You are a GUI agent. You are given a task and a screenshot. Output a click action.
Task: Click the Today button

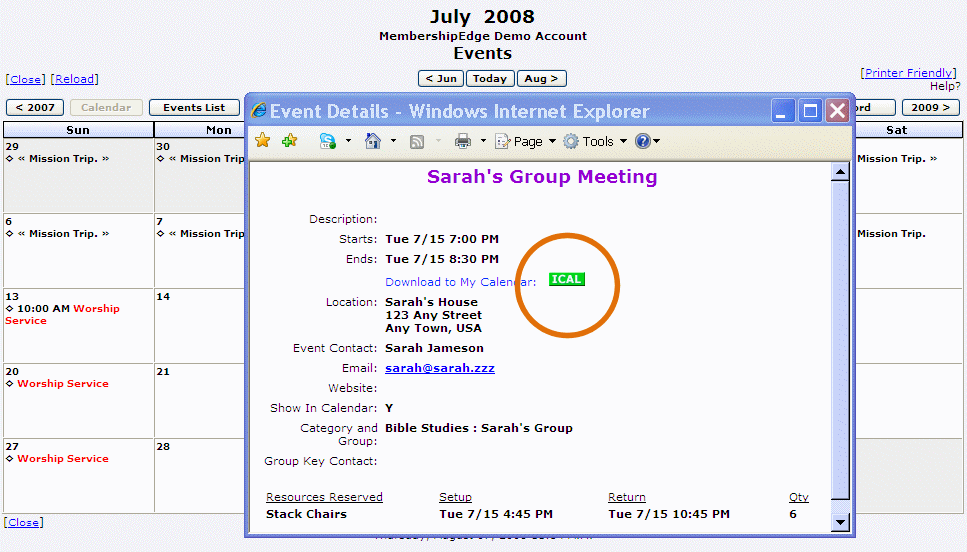[490, 79]
